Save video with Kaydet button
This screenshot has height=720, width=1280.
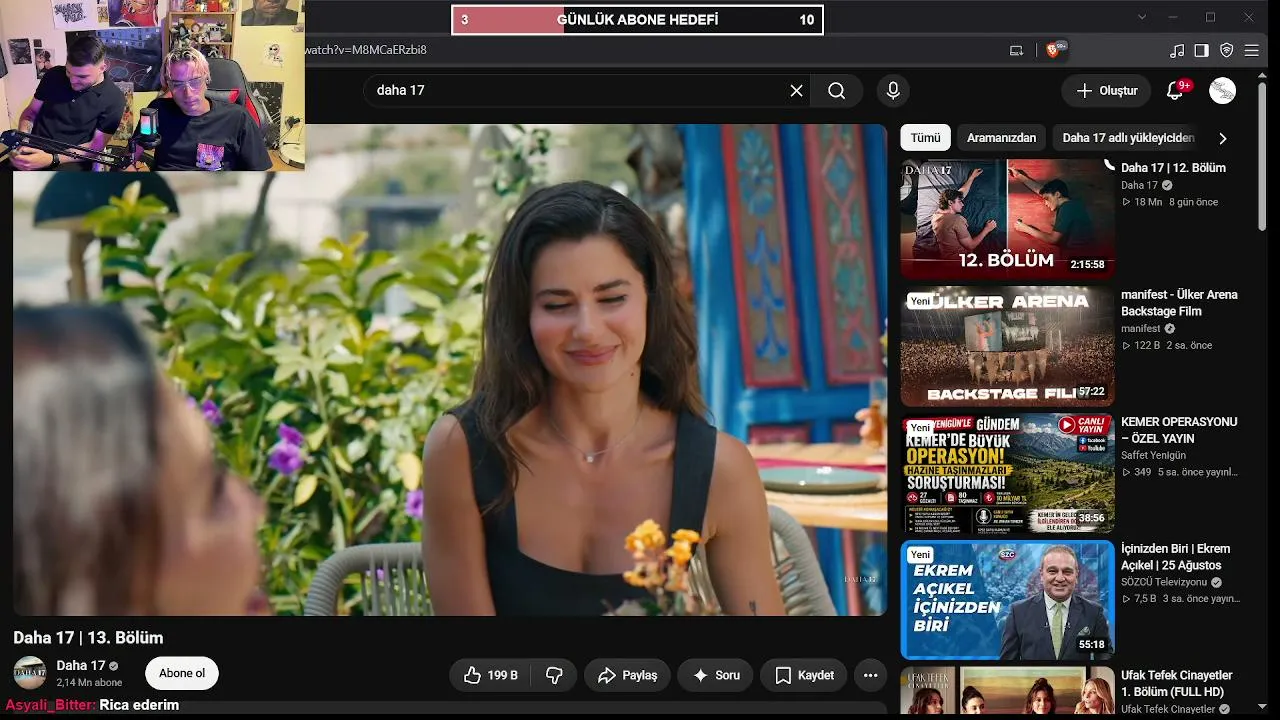point(804,675)
